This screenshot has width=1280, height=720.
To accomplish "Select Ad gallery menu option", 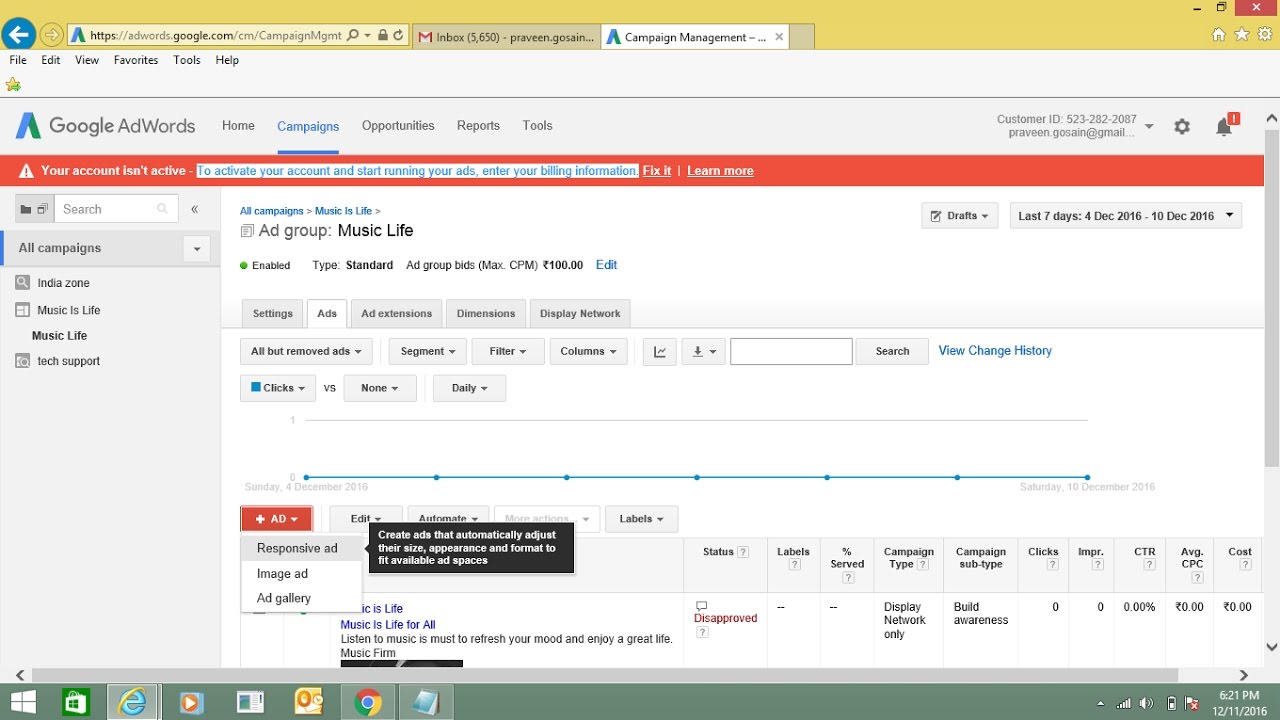I will [301, 598].
